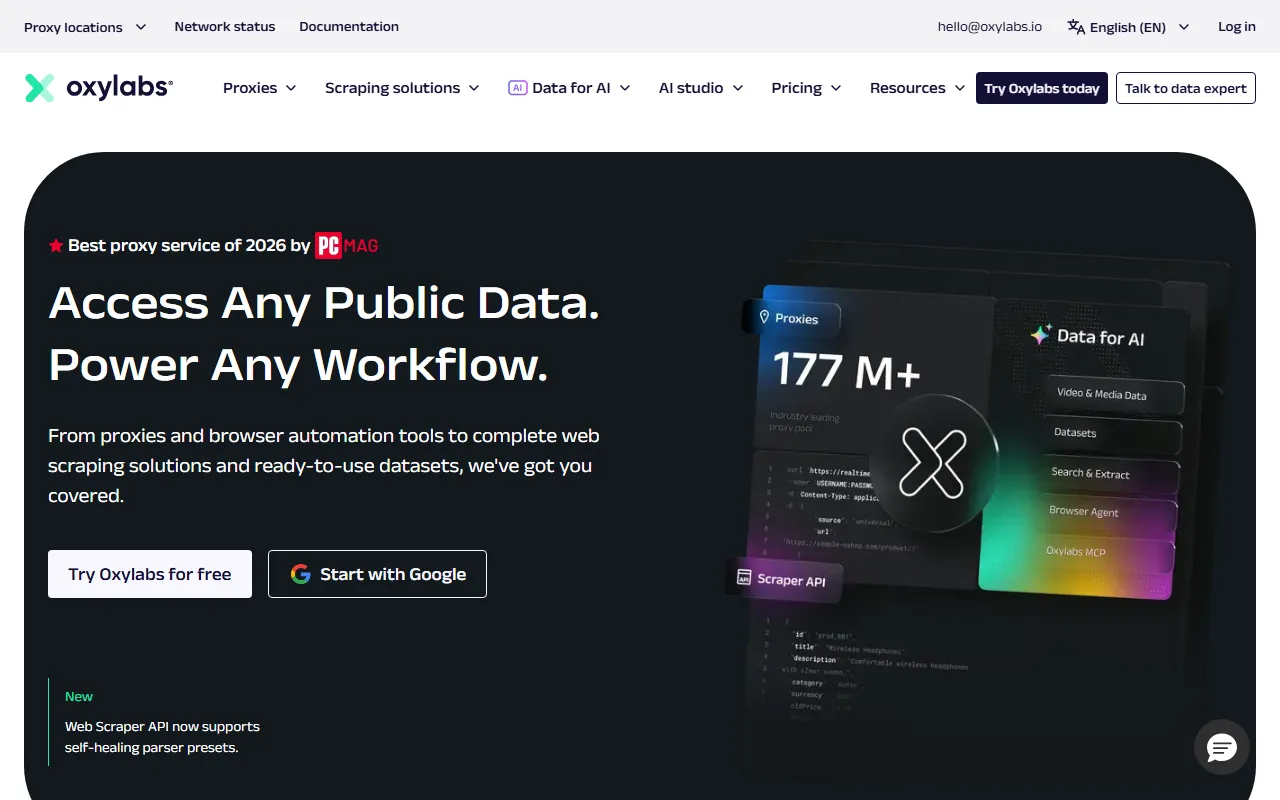Click the X emblem in the hero illustration
The image size is (1280, 800).
tap(935, 463)
